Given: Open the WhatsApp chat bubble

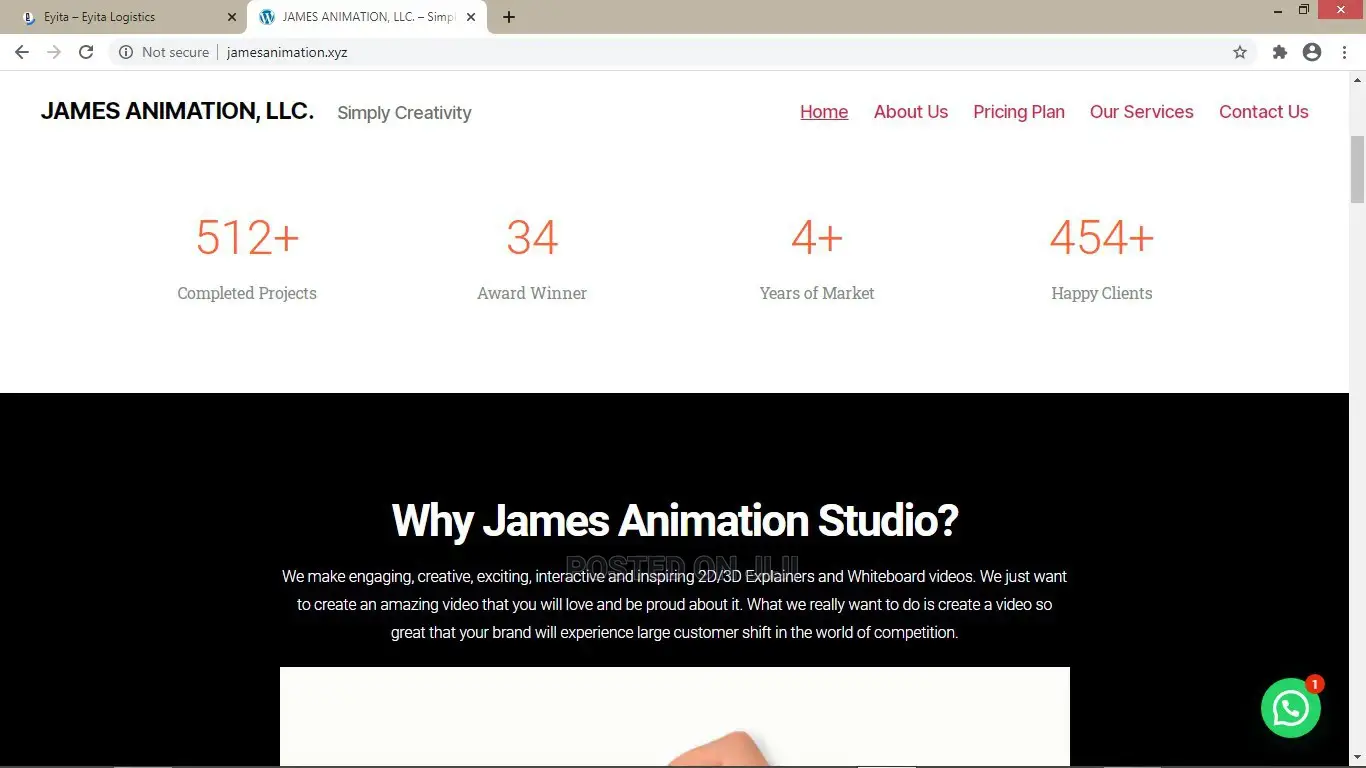Looking at the screenshot, I should (1290, 708).
